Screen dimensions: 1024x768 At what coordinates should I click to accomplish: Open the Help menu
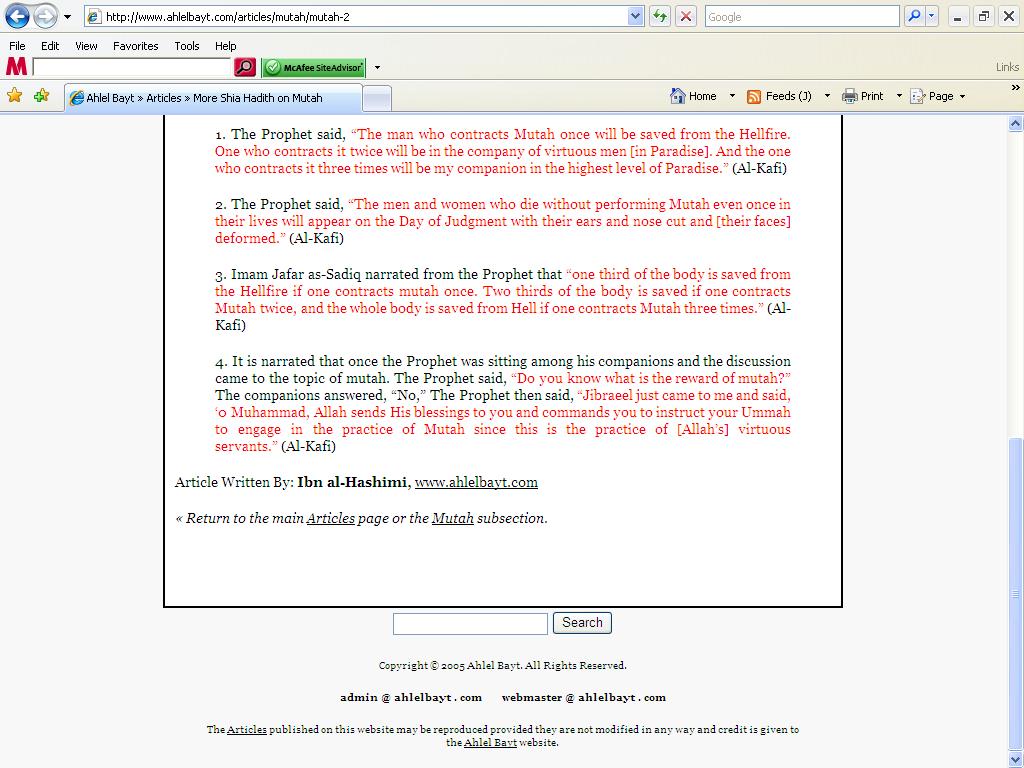click(225, 46)
